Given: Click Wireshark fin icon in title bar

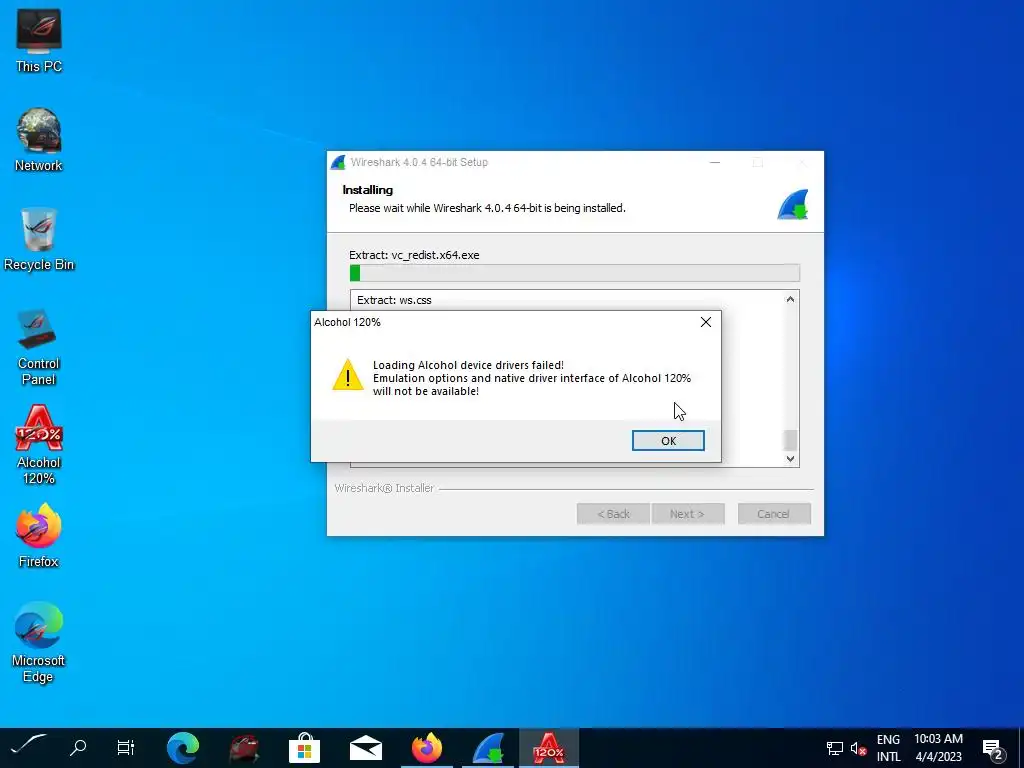Looking at the screenshot, I should [338, 163].
